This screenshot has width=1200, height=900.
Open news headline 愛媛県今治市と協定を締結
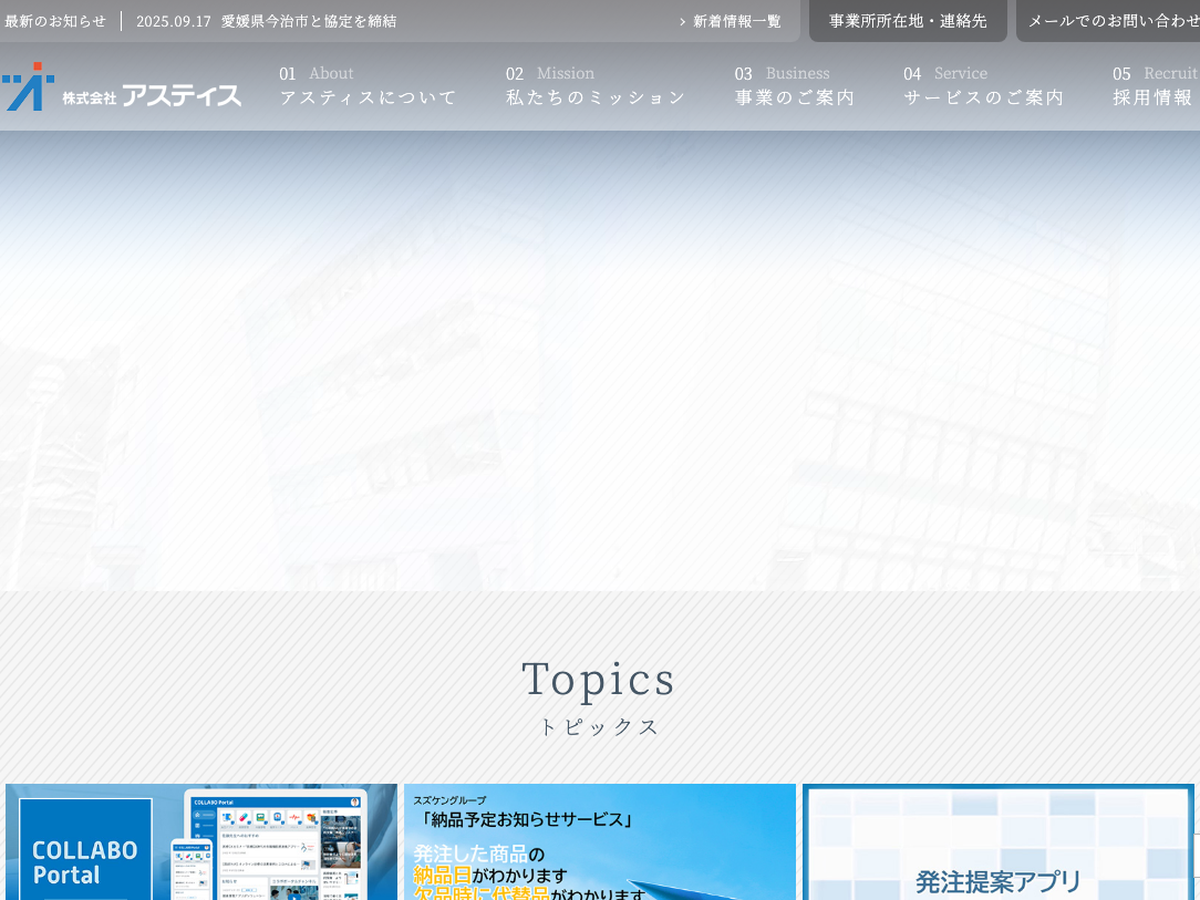[x=308, y=21]
